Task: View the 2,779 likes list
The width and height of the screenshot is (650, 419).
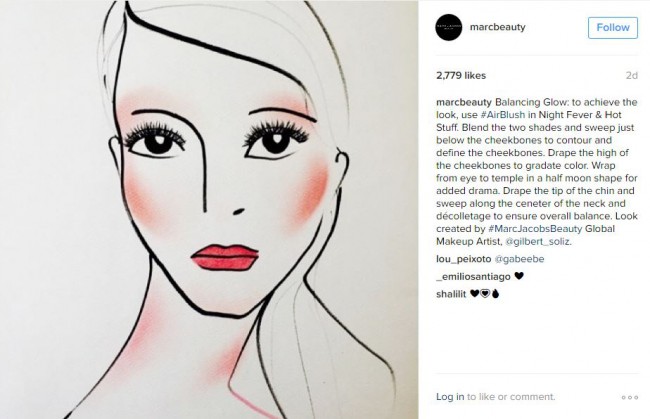Action: pos(461,75)
